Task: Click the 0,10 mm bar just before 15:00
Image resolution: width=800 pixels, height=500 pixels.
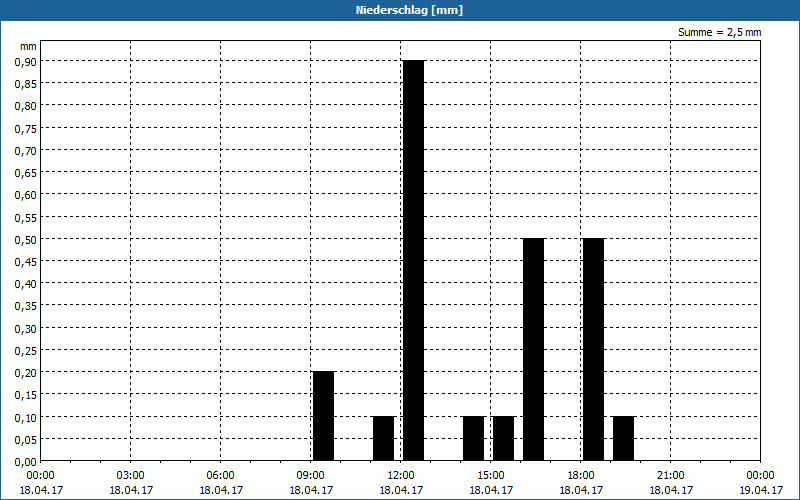Action: [x=473, y=438]
